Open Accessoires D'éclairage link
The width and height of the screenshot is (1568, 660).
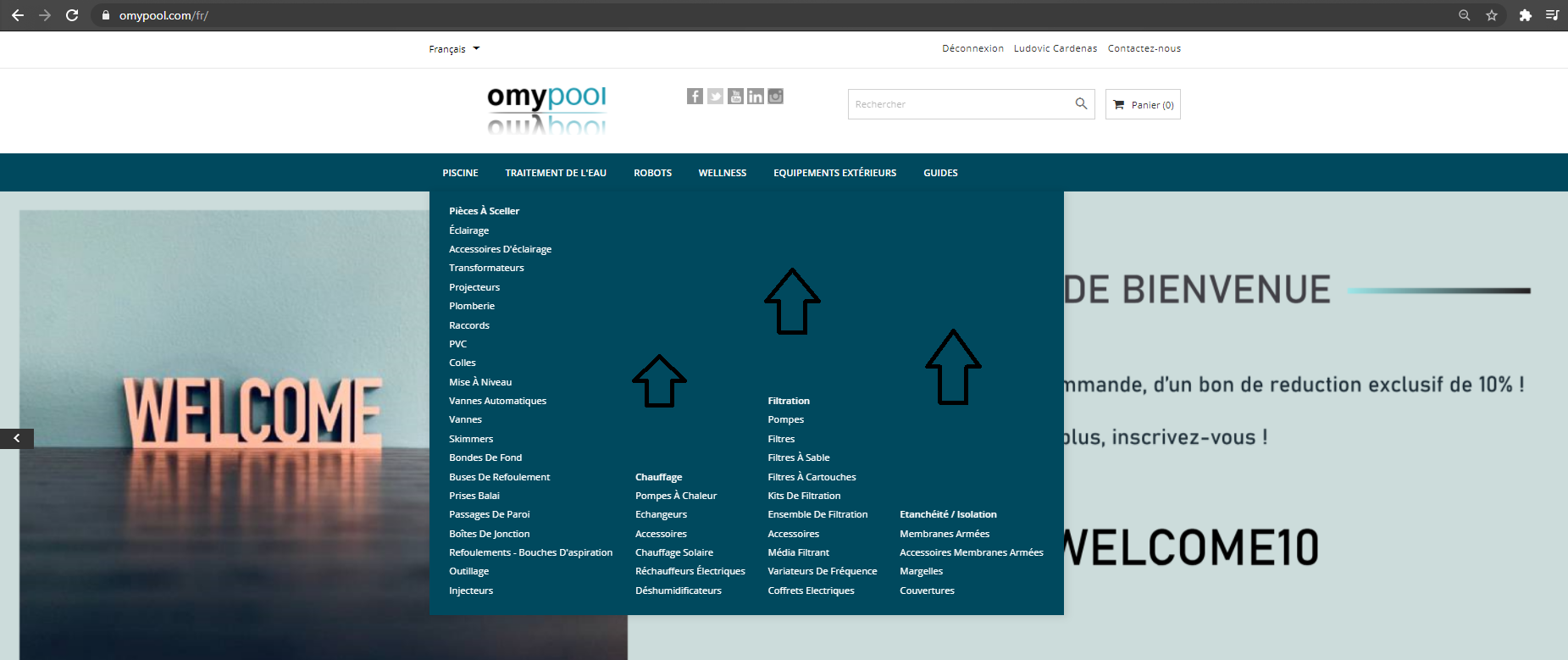click(500, 249)
